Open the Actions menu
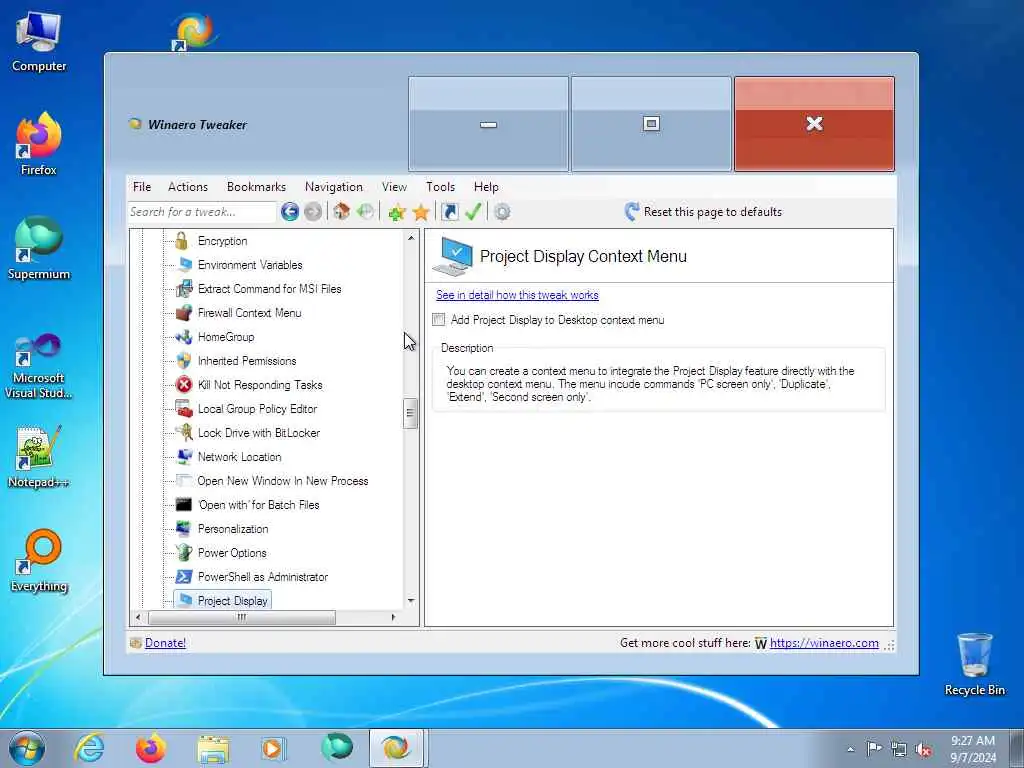The image size is (1024, 768). pos(188,187)
